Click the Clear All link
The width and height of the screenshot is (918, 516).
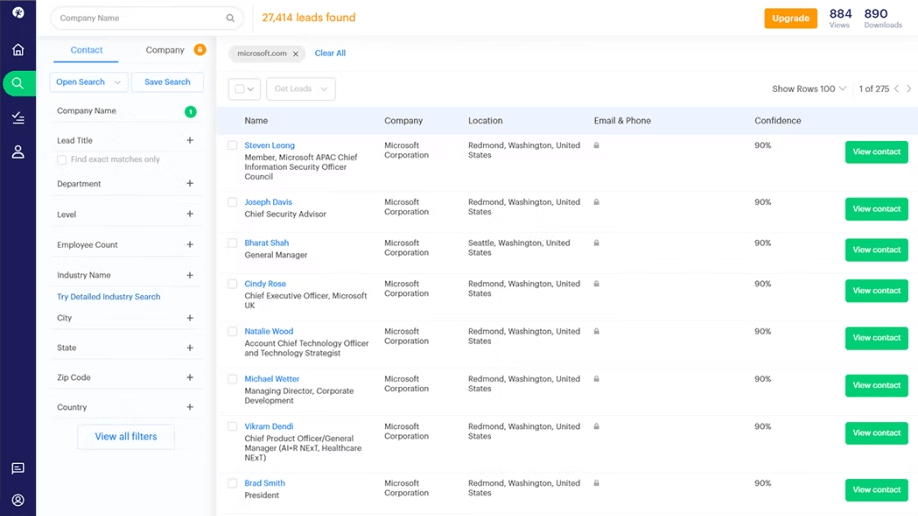click(330, 53)
